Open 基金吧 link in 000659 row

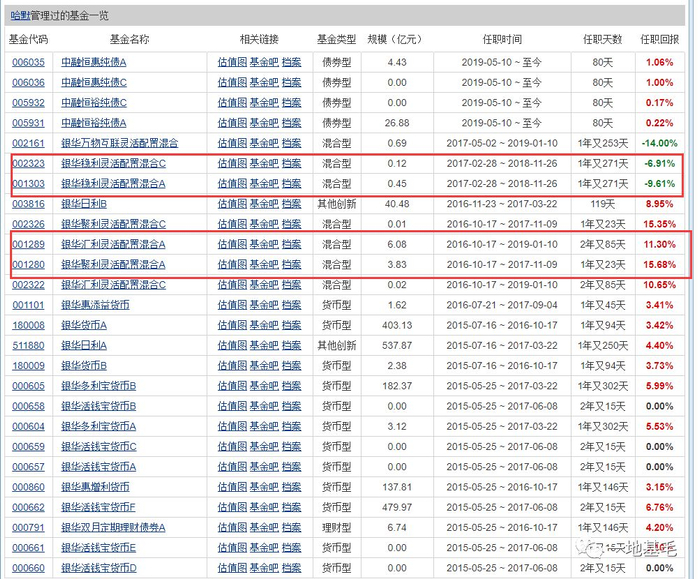[264, 447]
